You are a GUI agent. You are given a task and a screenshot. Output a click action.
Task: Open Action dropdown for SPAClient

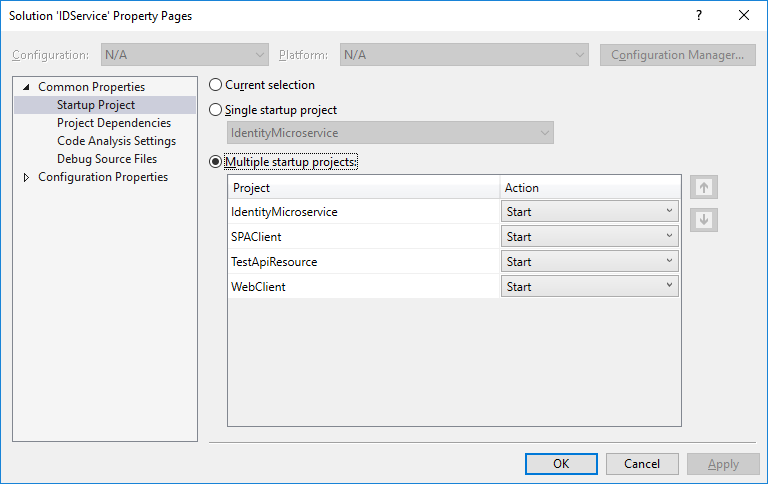[x=589, y=237]
